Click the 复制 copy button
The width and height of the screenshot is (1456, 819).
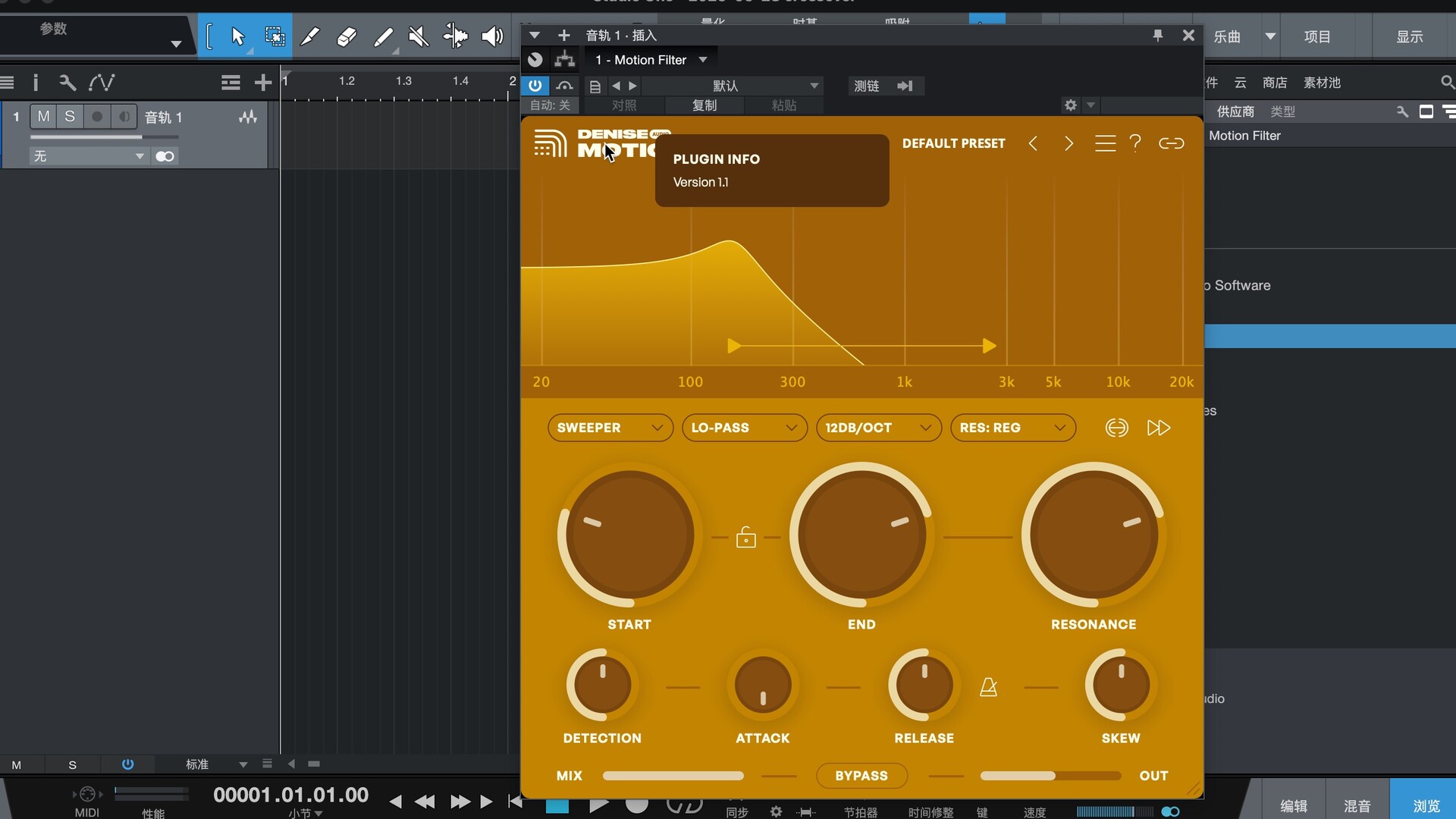(704, 105)
